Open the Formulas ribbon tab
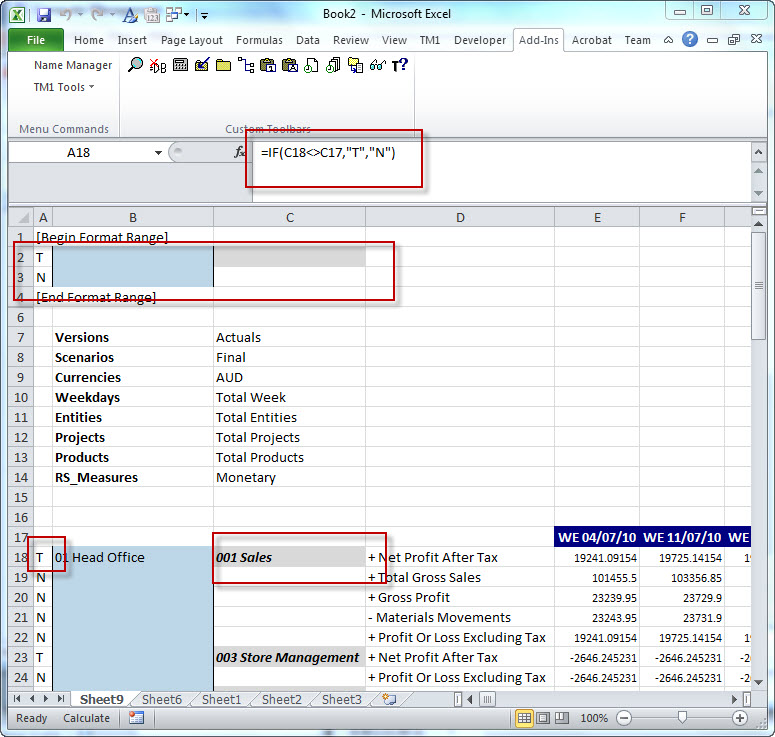Viewport: 775px width, 737px height. [x=259, y=40]
